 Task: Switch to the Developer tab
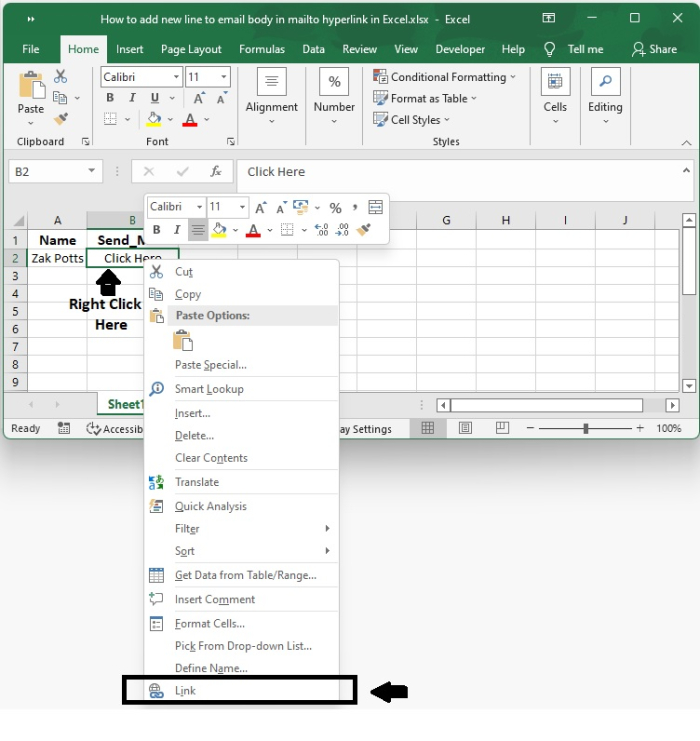coord(460,49)
